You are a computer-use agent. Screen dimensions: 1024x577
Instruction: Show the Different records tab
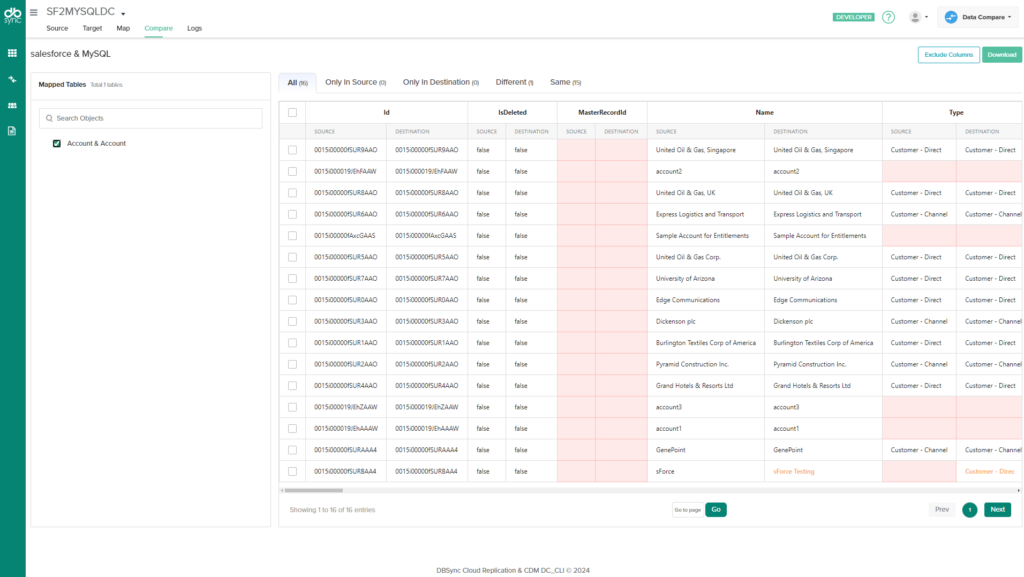pyautogui.click(x=515, y=82)
